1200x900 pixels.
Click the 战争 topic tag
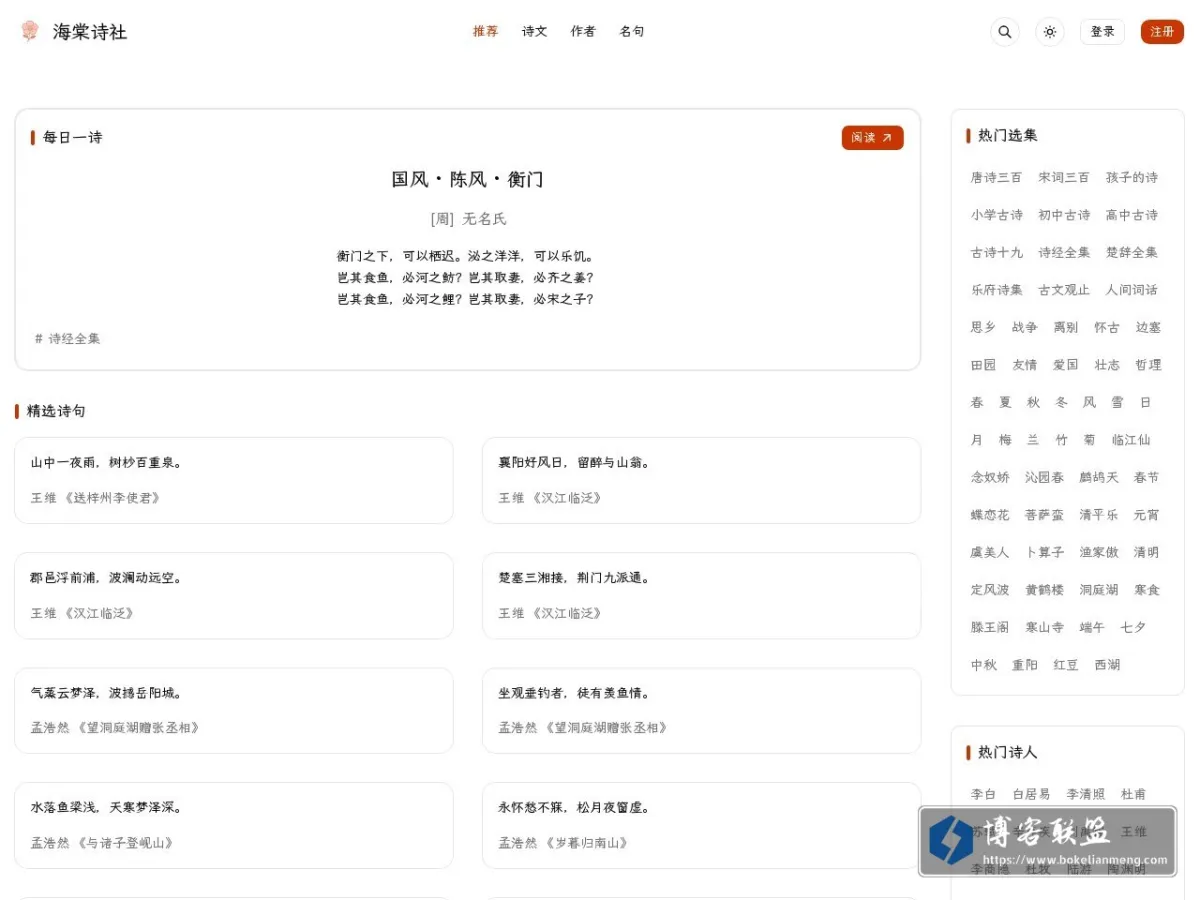point(1025,328)
